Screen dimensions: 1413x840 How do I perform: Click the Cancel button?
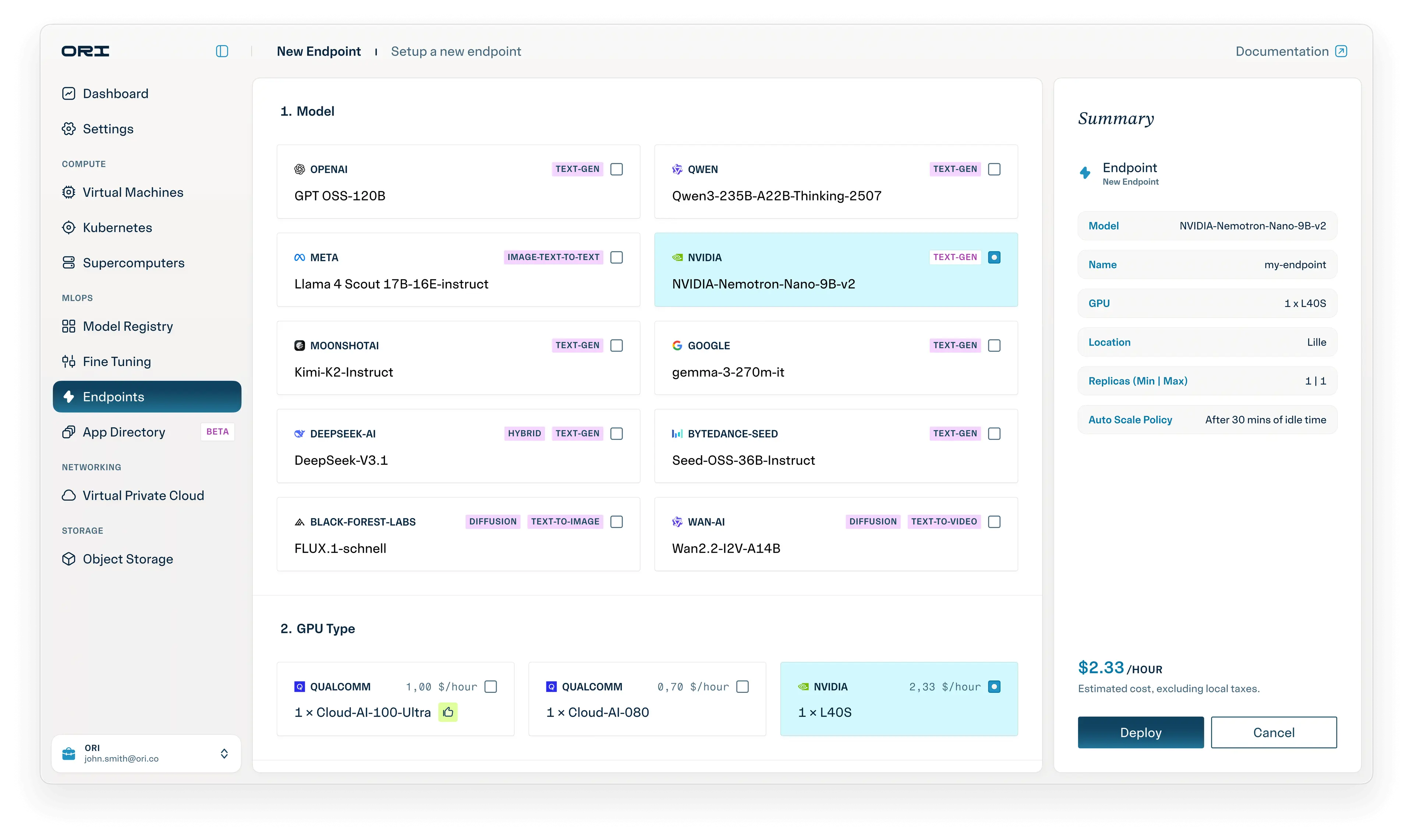pyautogui.click(x=1274, y=733)
